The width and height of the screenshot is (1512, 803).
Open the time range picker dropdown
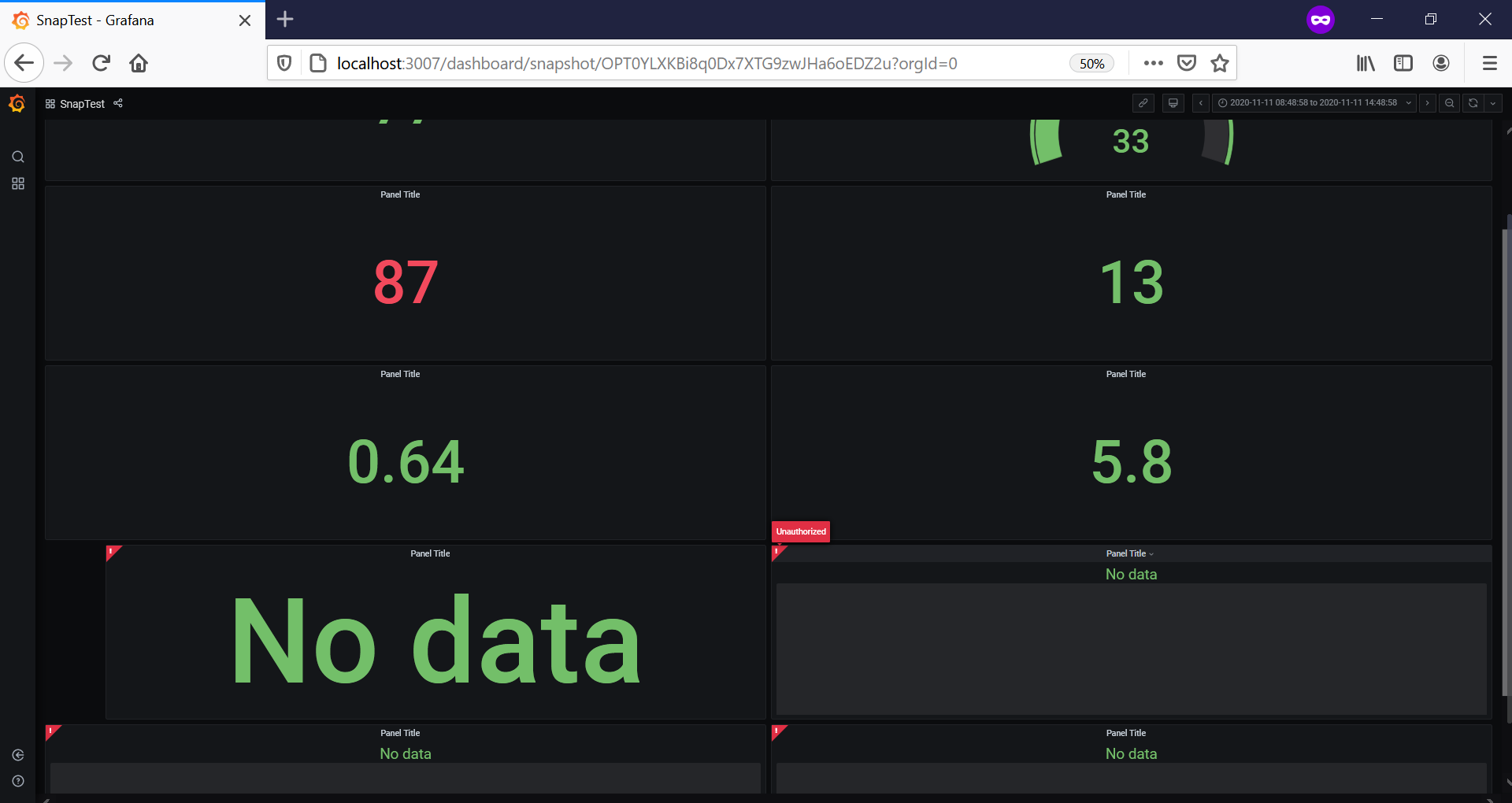pos(1311,103)
